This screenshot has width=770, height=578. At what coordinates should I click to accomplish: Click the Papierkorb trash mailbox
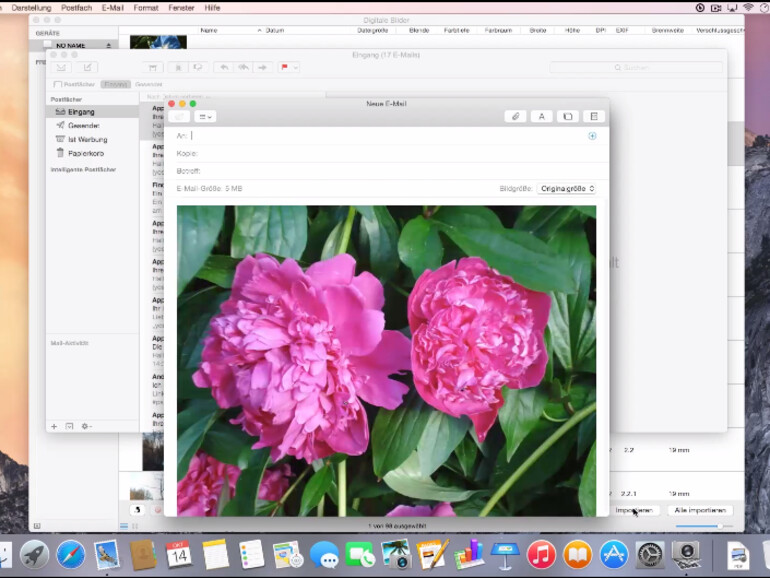[83, 153]
